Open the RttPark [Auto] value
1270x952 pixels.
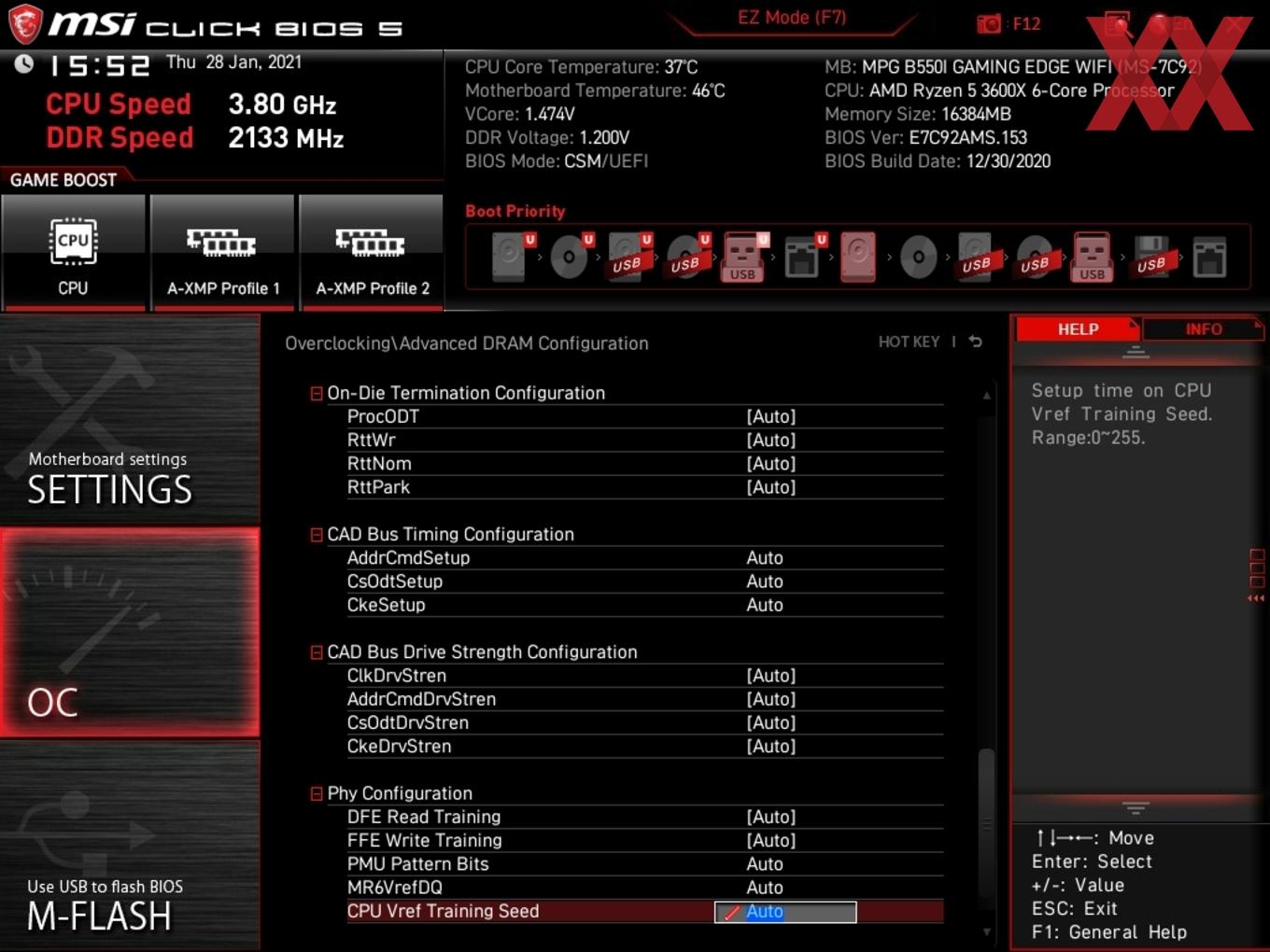tap(771, 486)
